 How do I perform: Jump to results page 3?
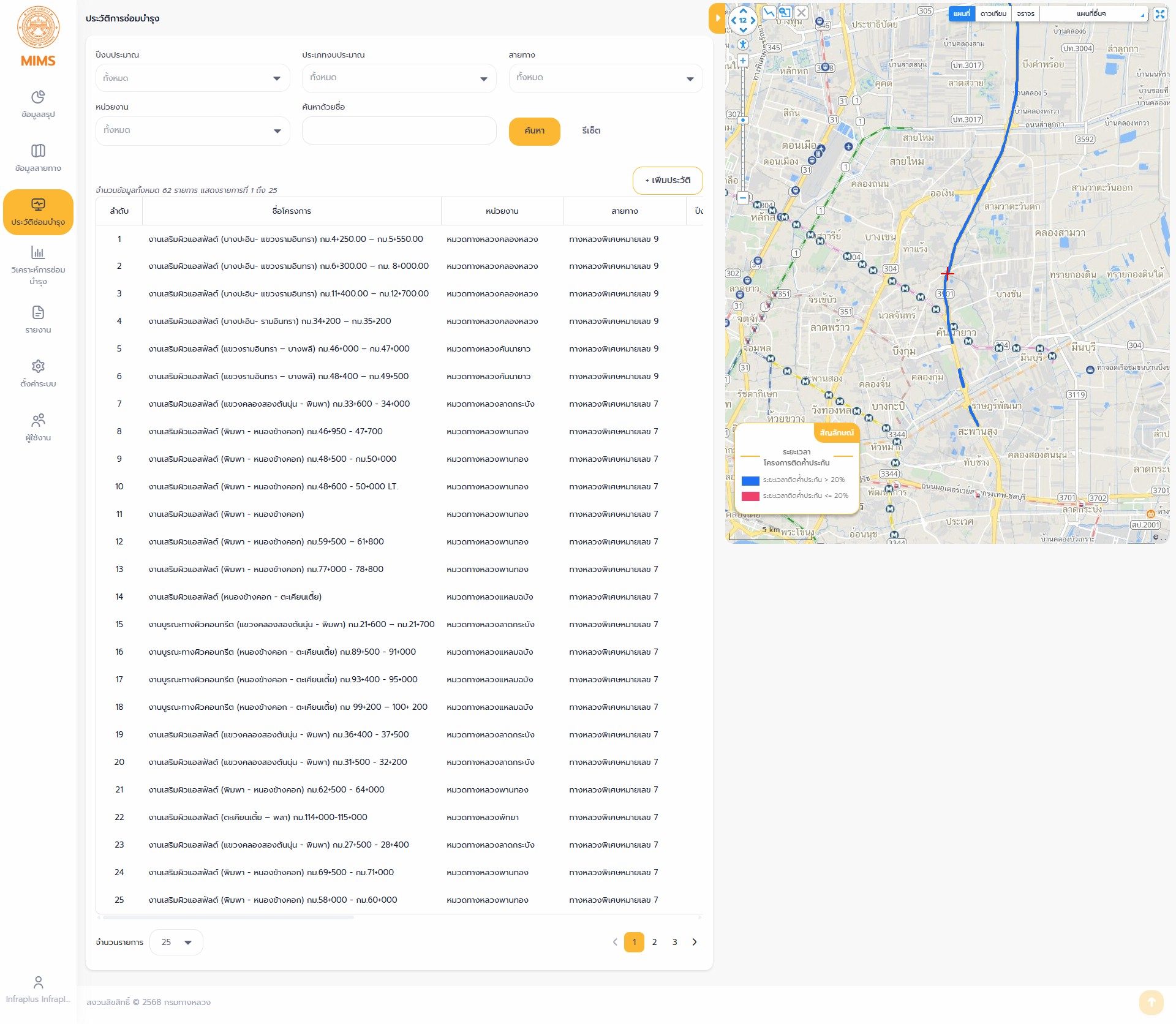tap(674, 942)
